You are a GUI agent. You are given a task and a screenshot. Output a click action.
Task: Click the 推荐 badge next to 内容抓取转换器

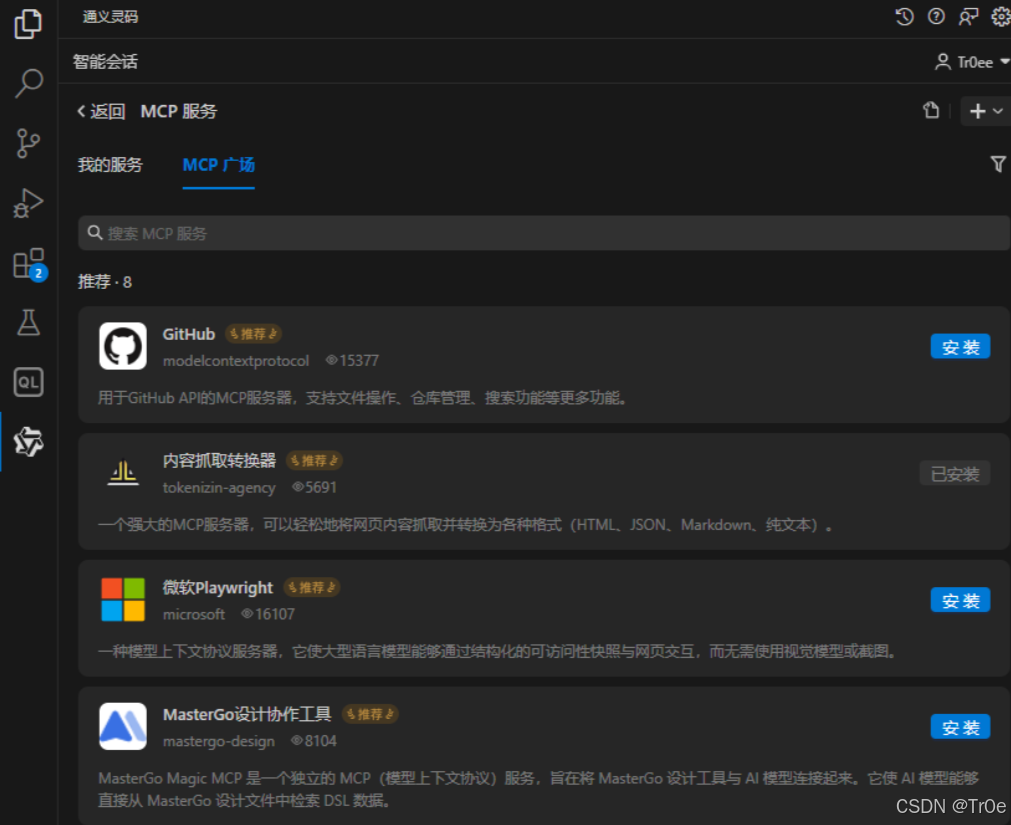[x=315, y=460]
